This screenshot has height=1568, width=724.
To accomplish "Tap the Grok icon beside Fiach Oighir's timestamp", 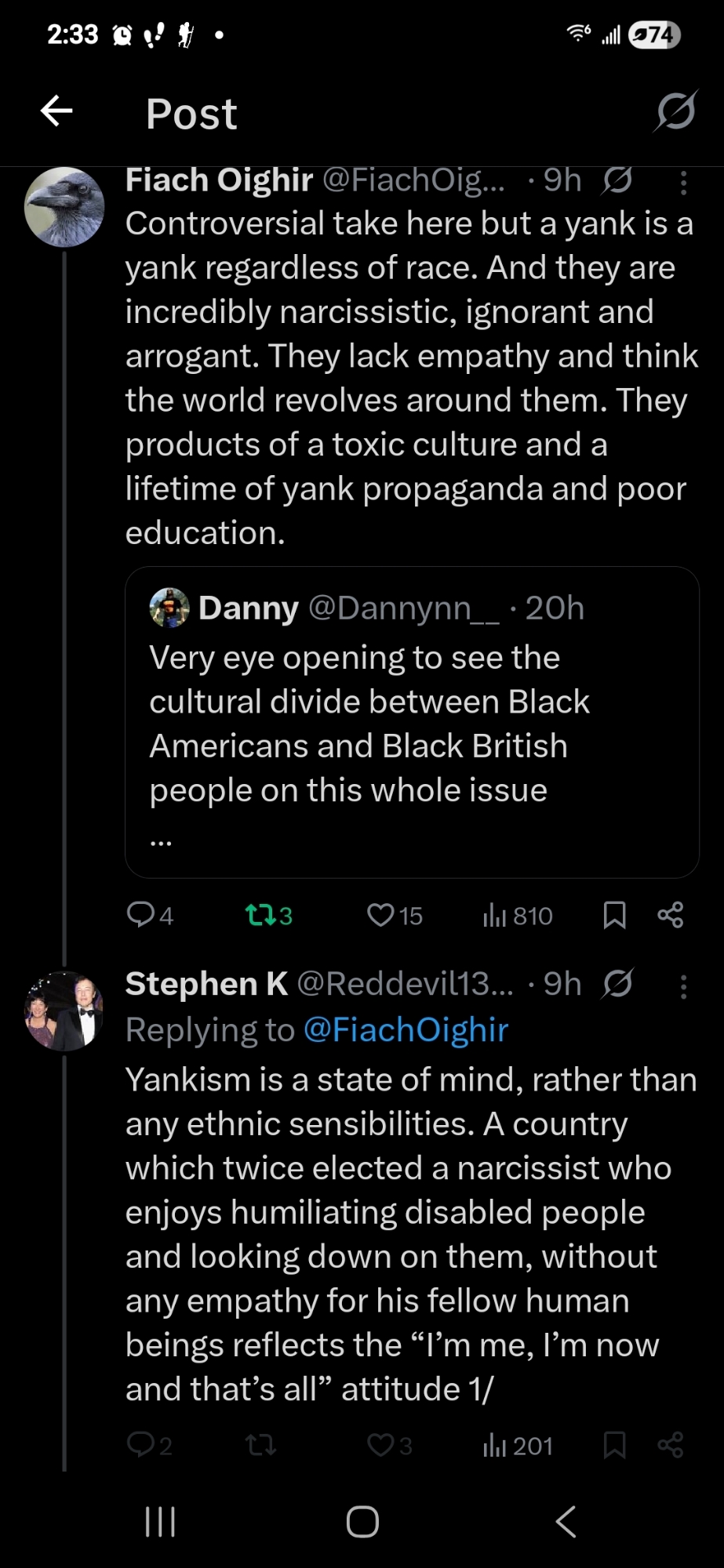I will pyautogui.click(x=618, y=181).
